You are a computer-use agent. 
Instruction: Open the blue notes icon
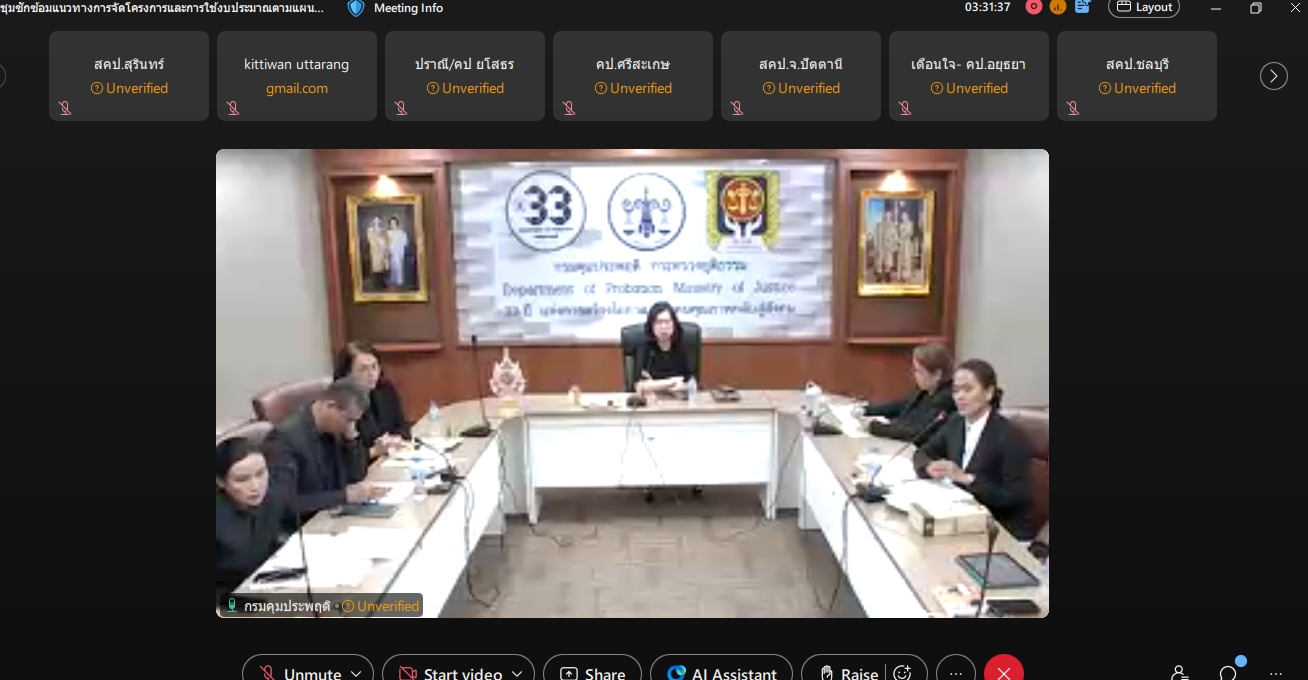(1082, 7)
